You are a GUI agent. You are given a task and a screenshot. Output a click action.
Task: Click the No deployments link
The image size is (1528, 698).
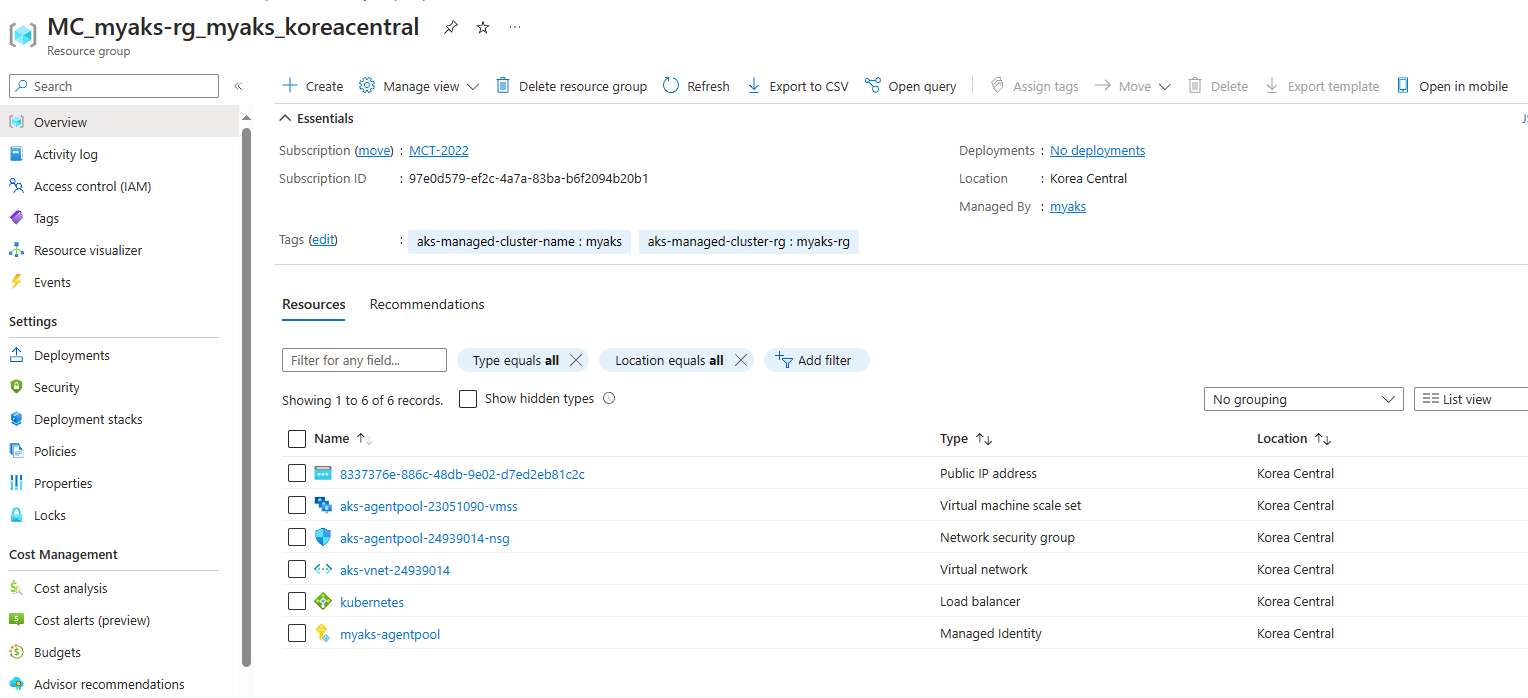(1098, 151)
